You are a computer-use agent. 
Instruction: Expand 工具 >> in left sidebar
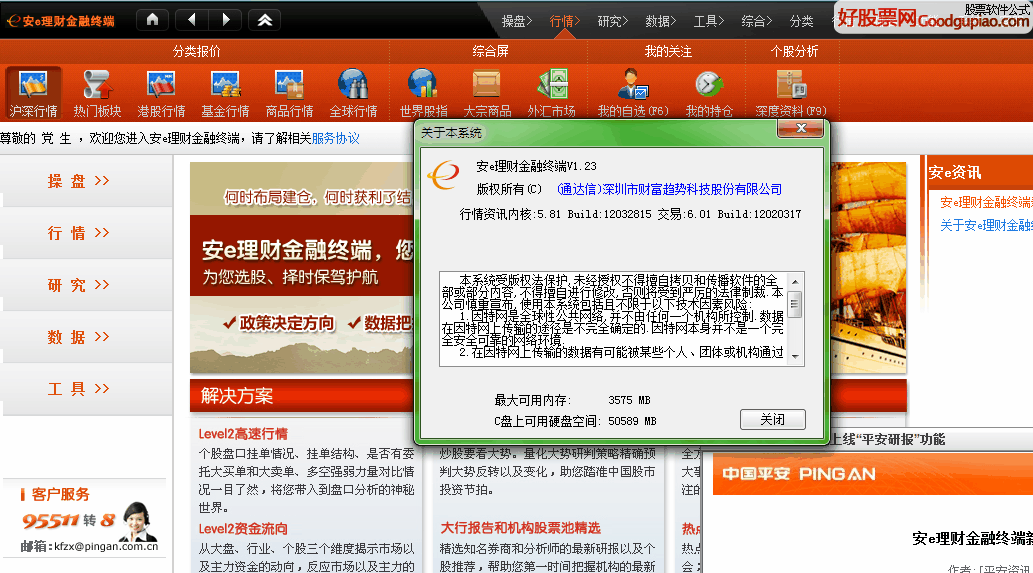(78, 389)
